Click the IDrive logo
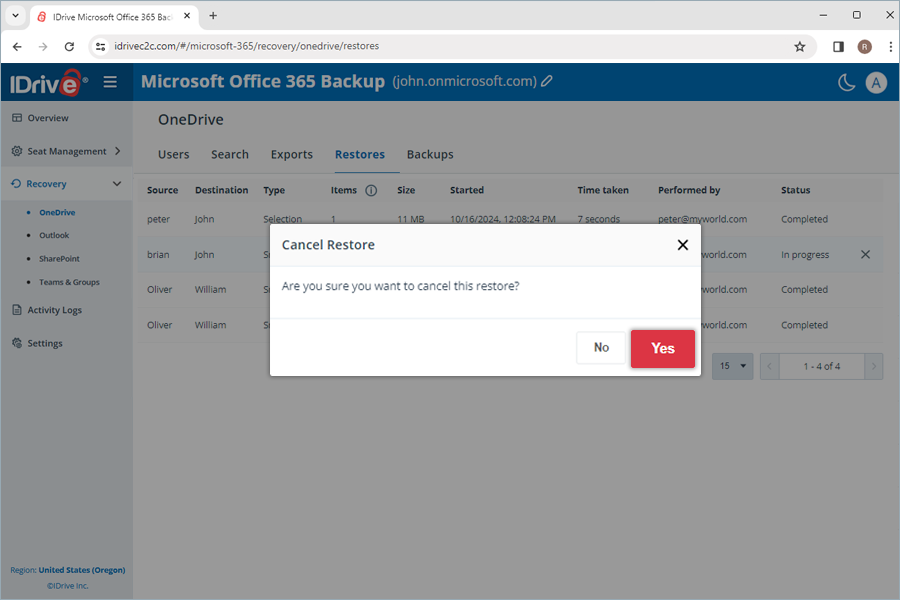This screenshot has width=900, height=600. coord(46,82)
